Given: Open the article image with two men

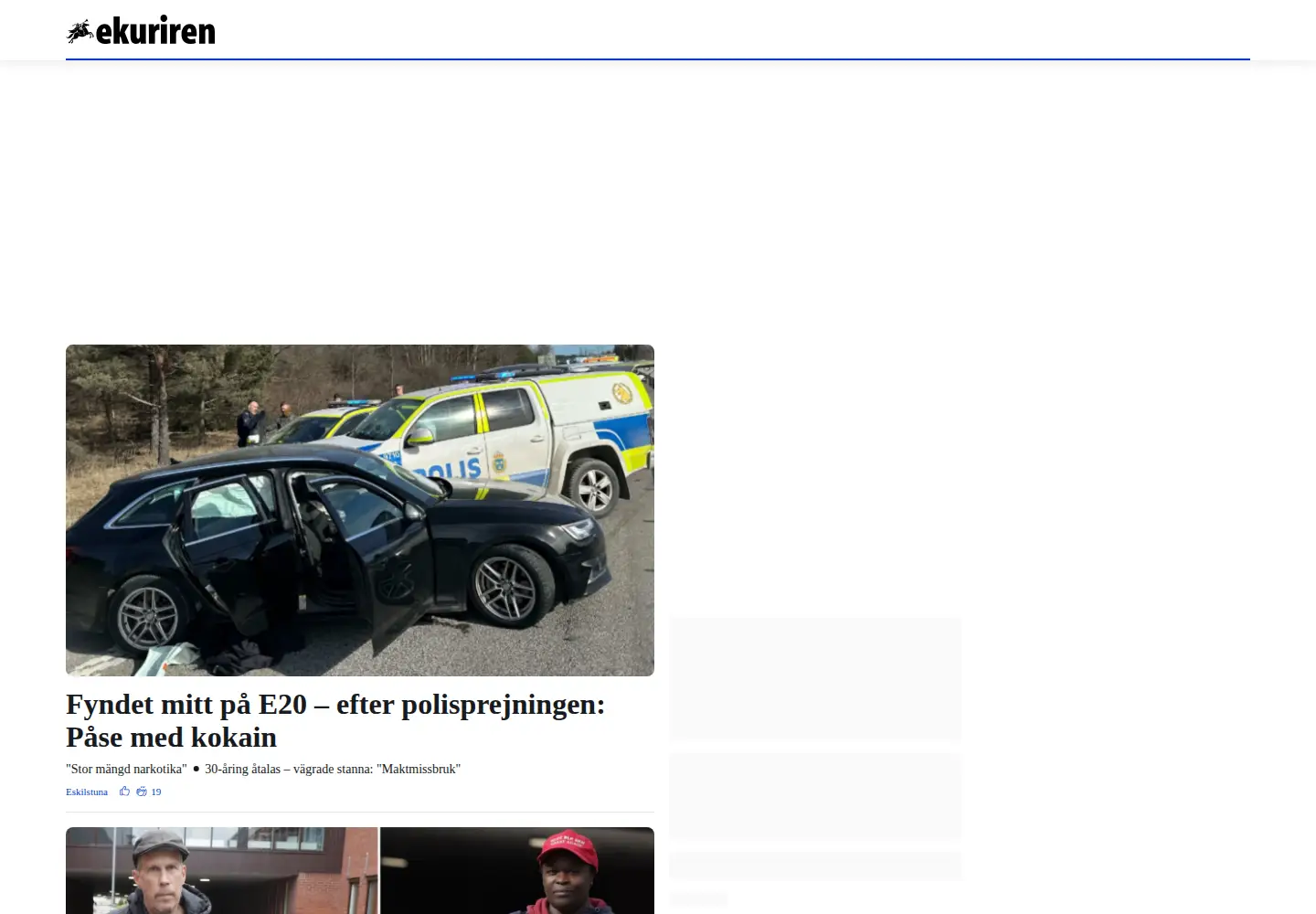Looking at the screenshot, I should 360,870.
